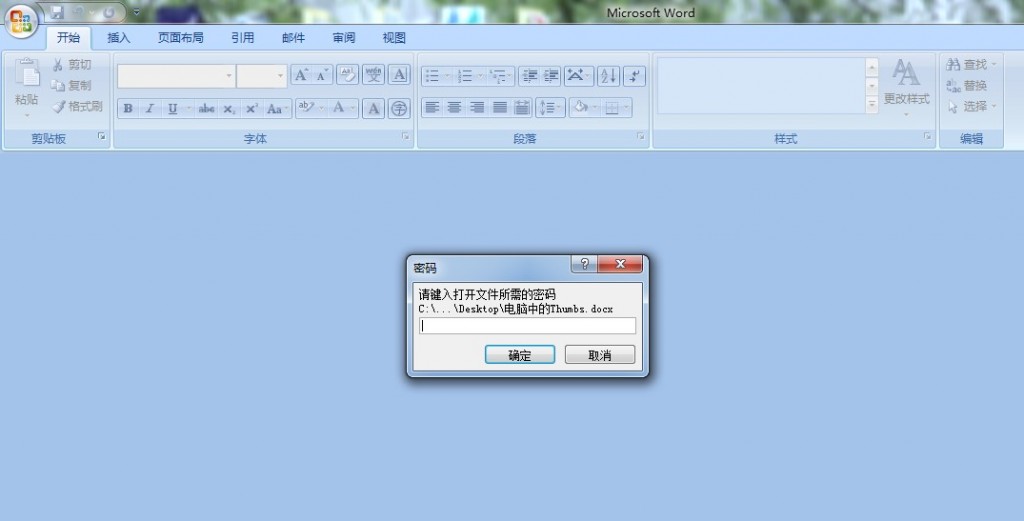Switch to the 审阅 tab
The image size is (1024, 521).
tap(344, 38)
